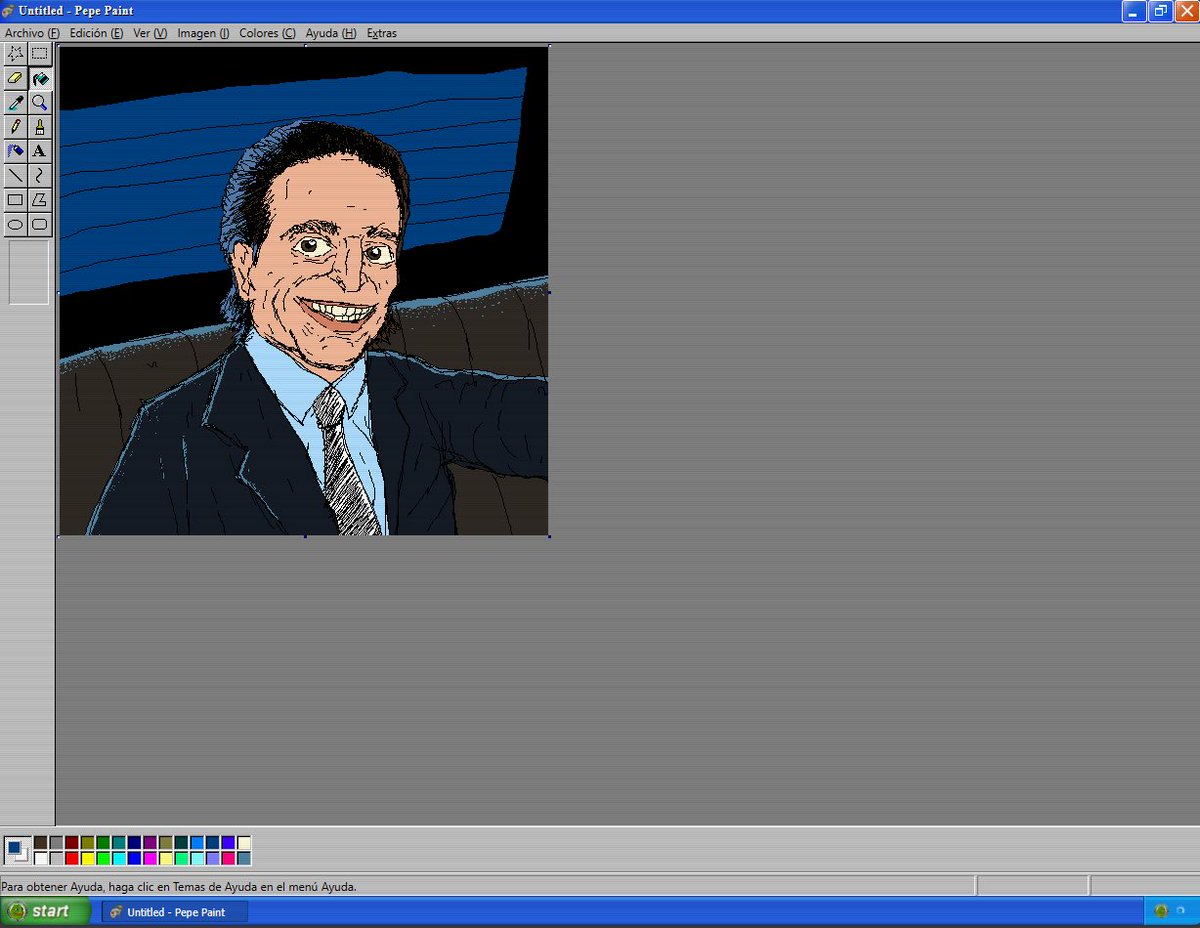Pick the dark gray palette swatch
The width and height of the screenshot is (1200, 928).
[56, 842]
